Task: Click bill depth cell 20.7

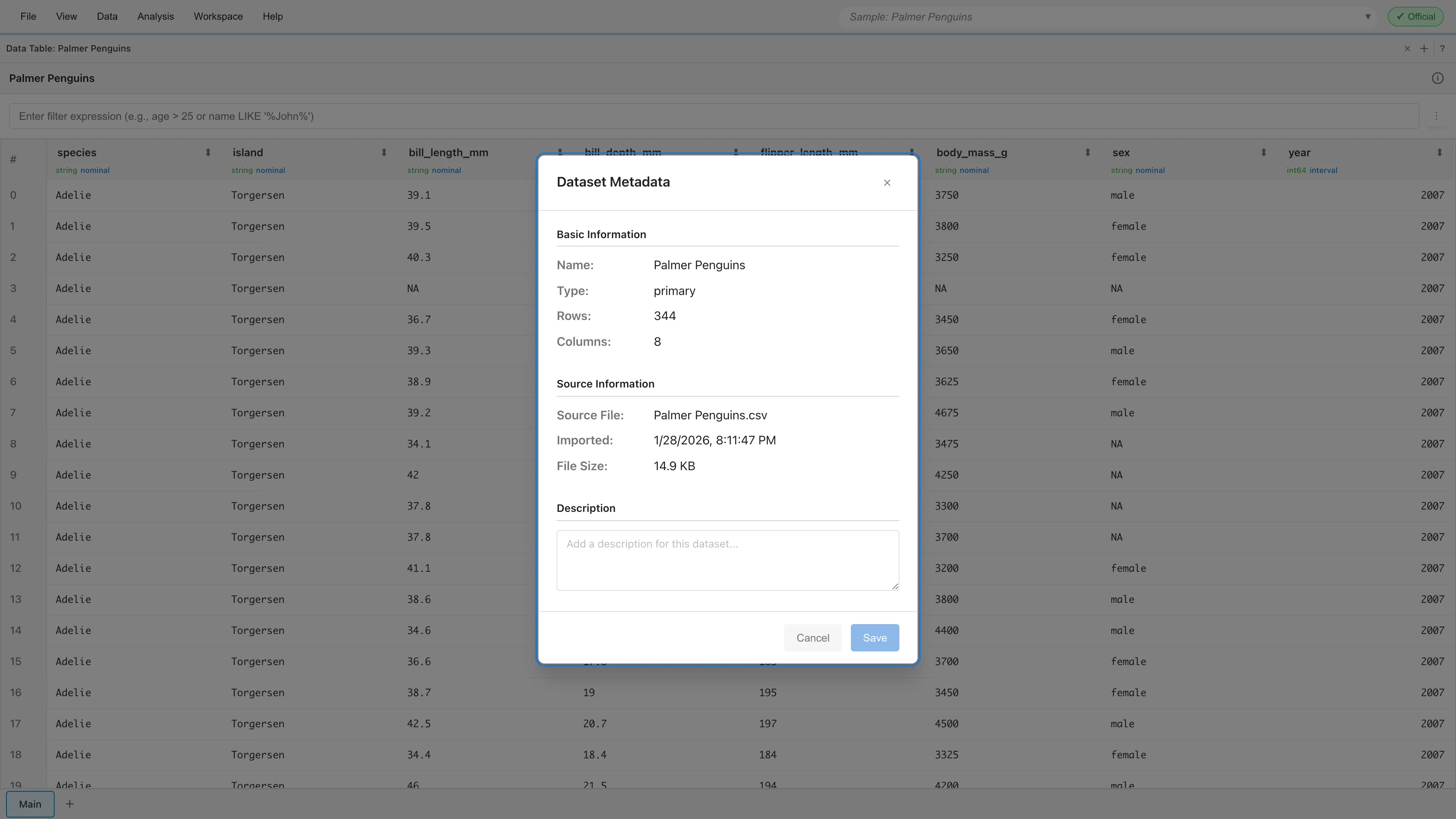Action: [595, 723]
